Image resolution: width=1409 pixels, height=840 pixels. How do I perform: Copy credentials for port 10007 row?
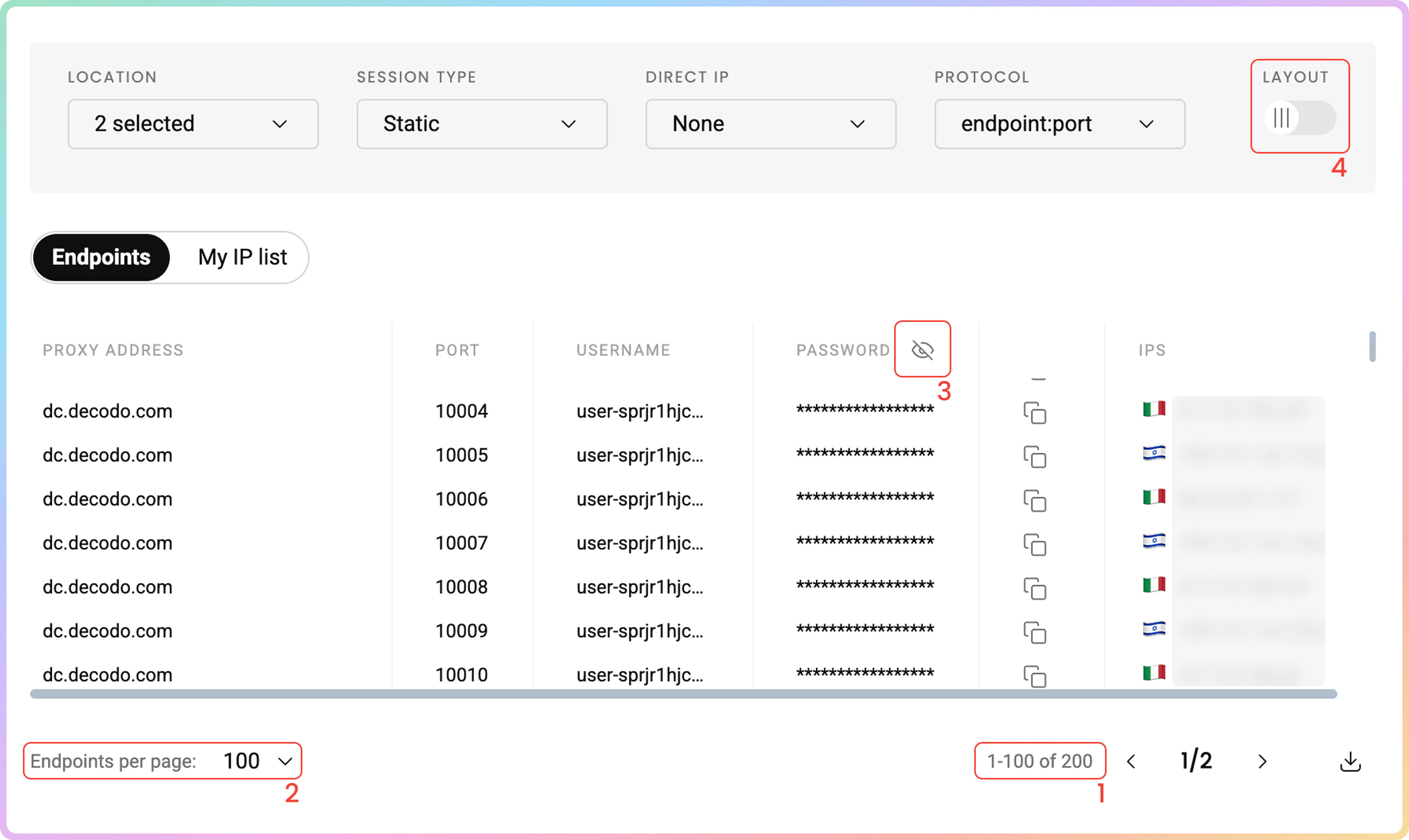pos(1034,545)
